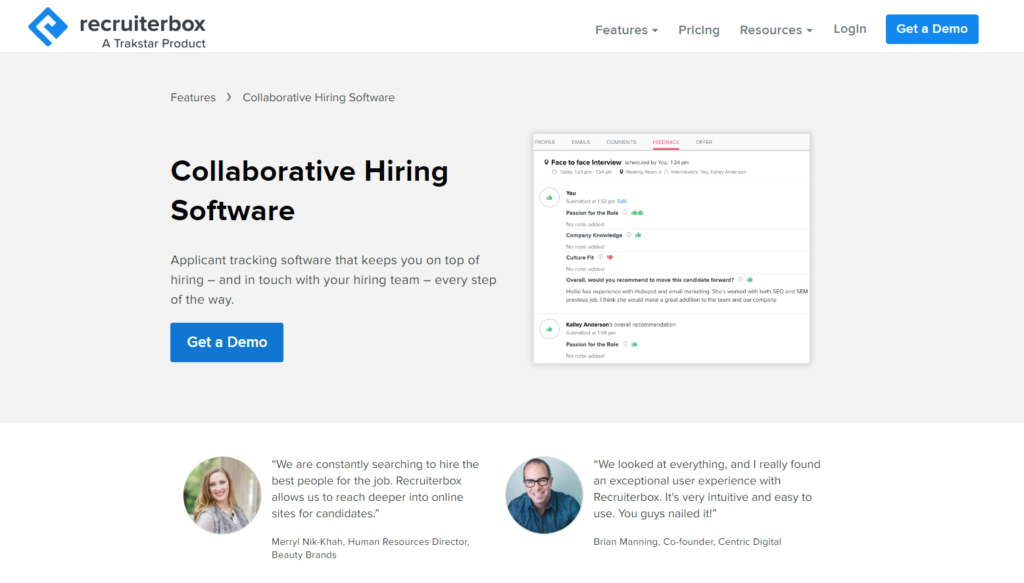The width and height of the screenshot is (1024, 583).
Task: Click the Get a Demo button below the hero text
Action: [227, 342]
